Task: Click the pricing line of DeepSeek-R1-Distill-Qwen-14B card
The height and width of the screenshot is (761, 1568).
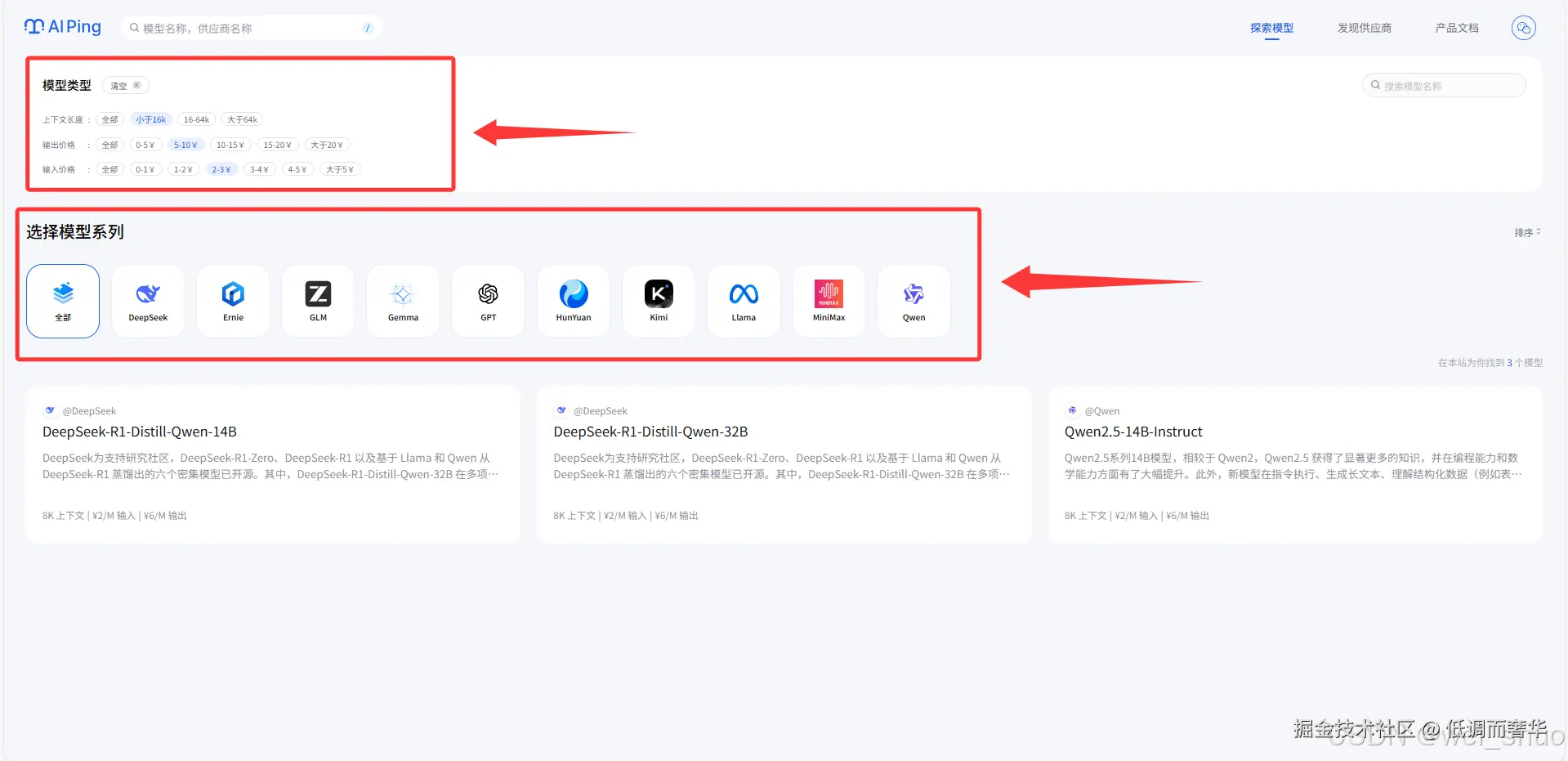Action: click(x=115, y=516)
